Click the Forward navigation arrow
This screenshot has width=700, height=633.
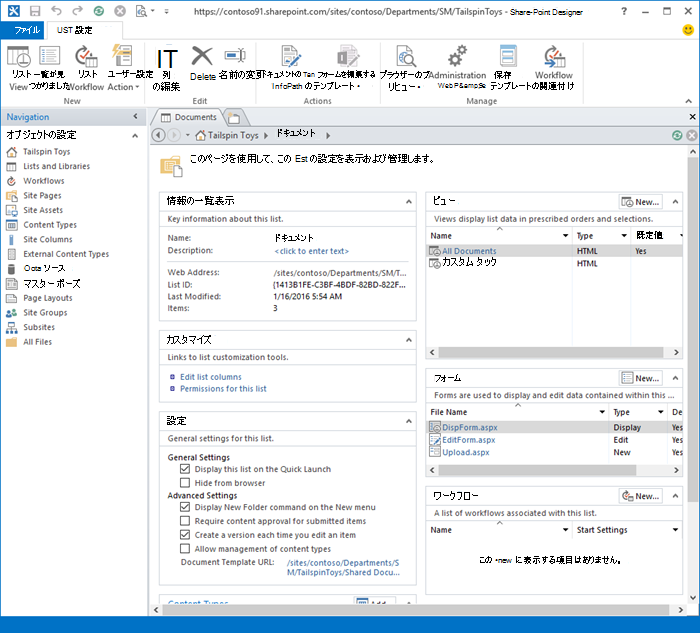coord(174,135)
